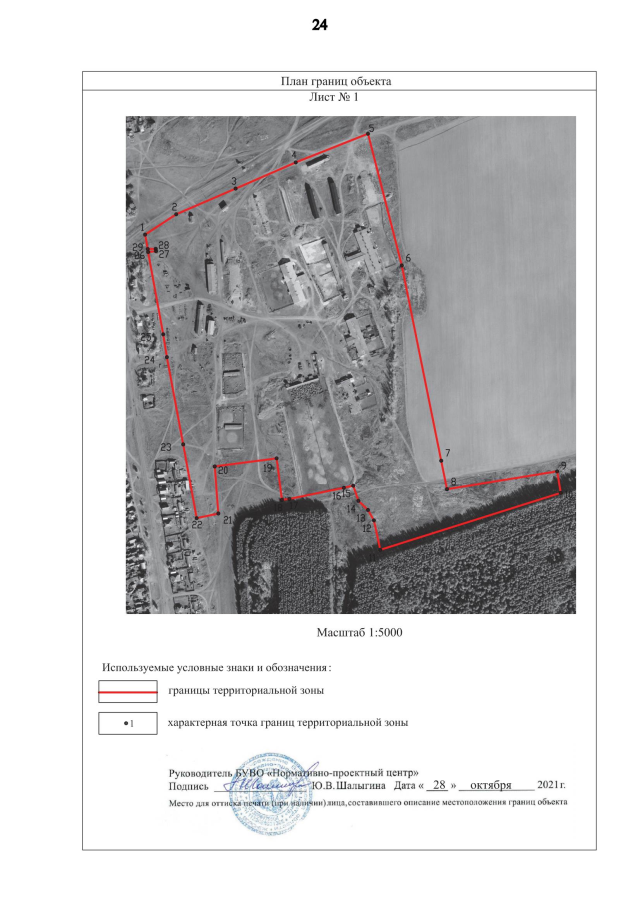The height and width of the screenshot is (905, 640).
Task: Click the 'План границ объекта' heading
Action: click(x=339, y=80)
